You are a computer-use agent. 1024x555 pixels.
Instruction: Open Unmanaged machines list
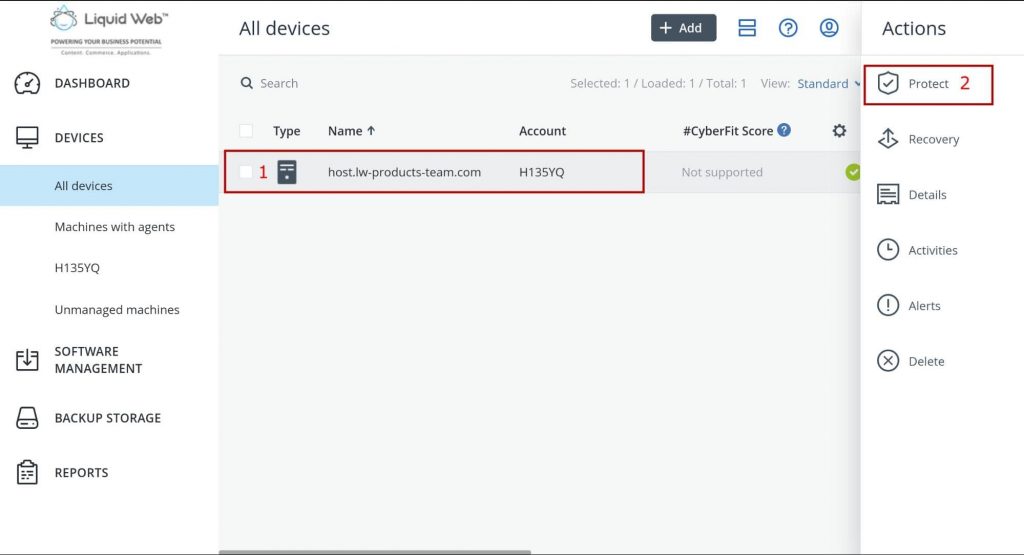pos(117,309)
